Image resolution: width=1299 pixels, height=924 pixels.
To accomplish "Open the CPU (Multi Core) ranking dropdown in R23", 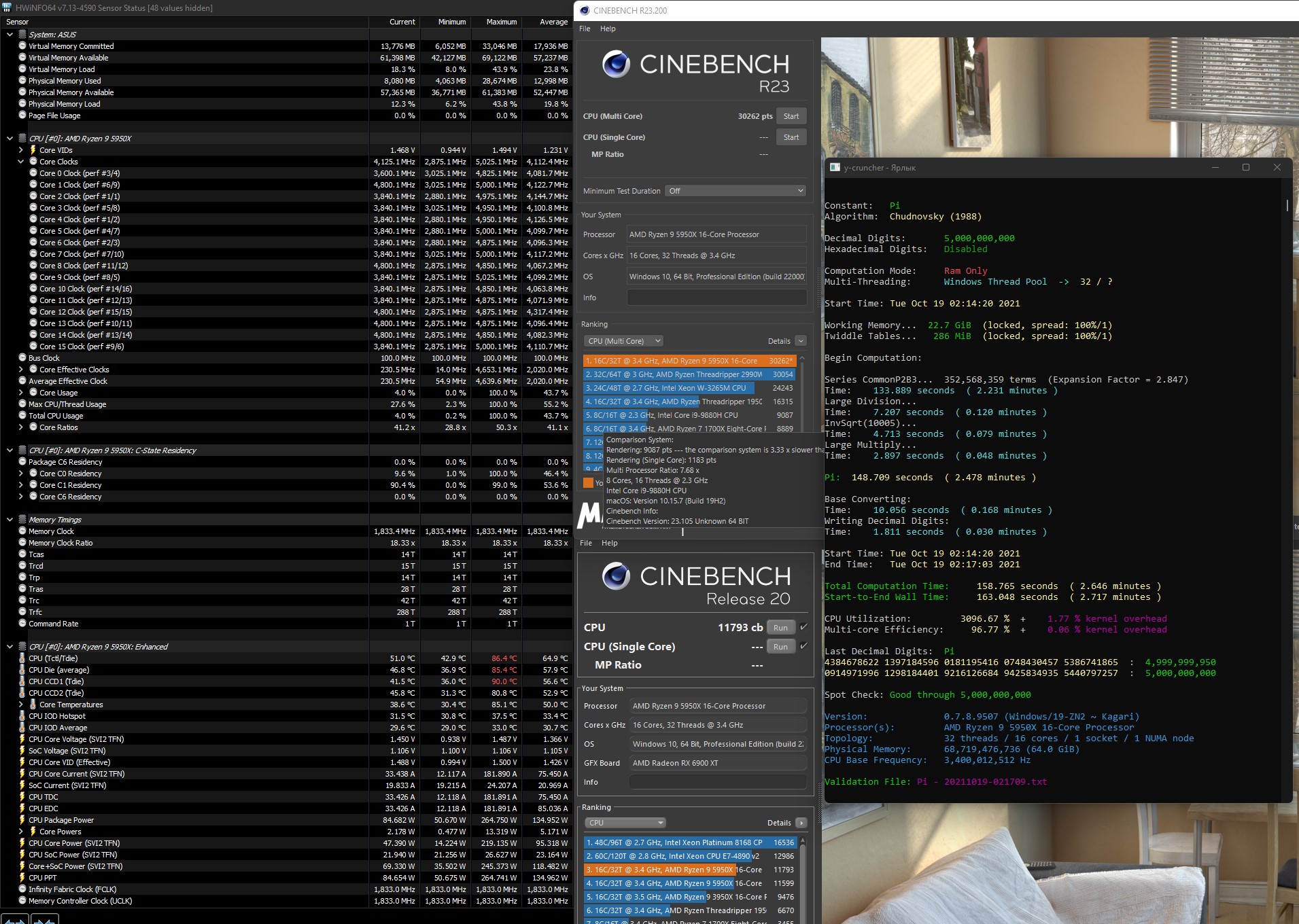I will (x=623, y=341).
